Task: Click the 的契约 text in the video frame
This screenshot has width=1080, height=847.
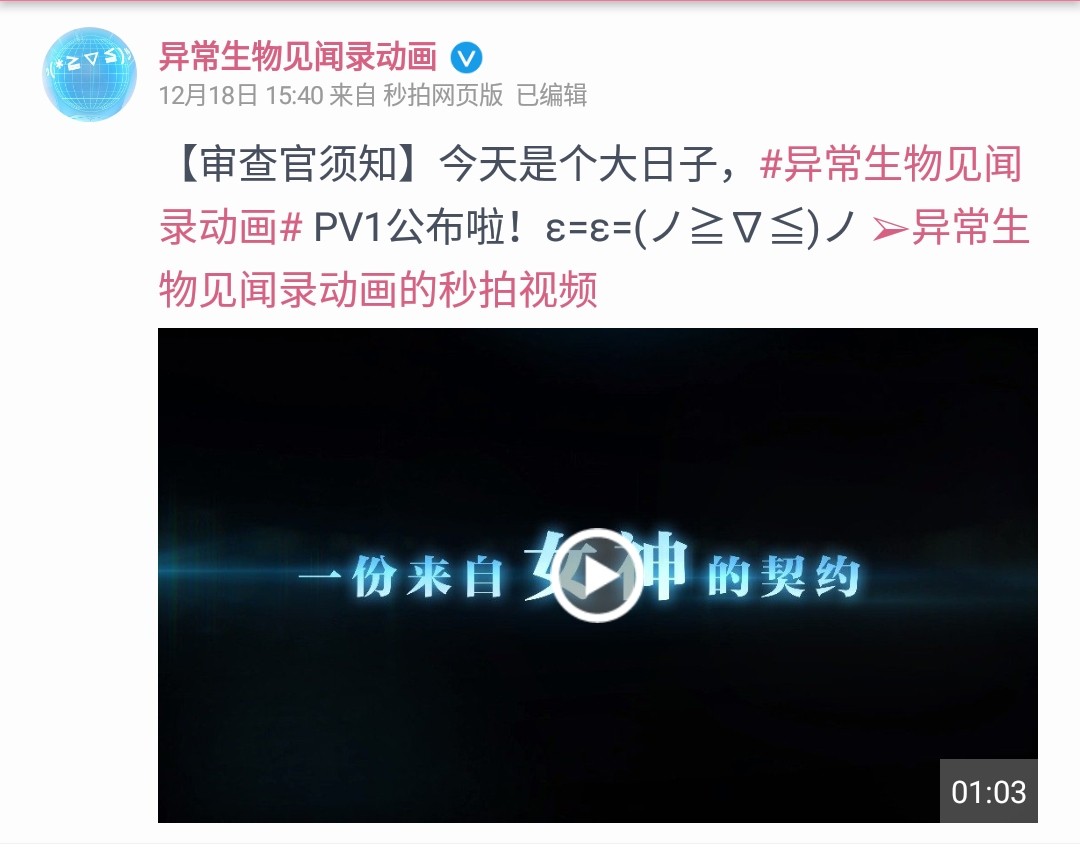Action: point(784,577)
